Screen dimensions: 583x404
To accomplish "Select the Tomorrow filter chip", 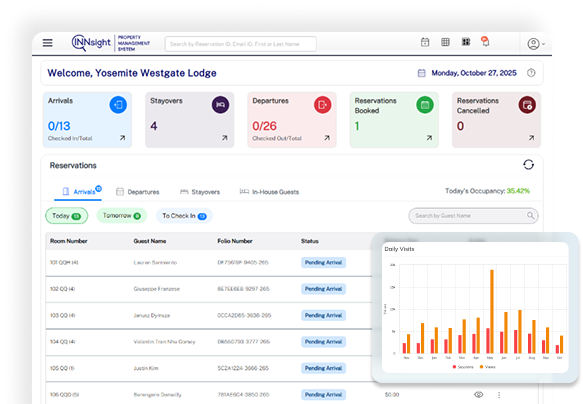I will point(122,216).
